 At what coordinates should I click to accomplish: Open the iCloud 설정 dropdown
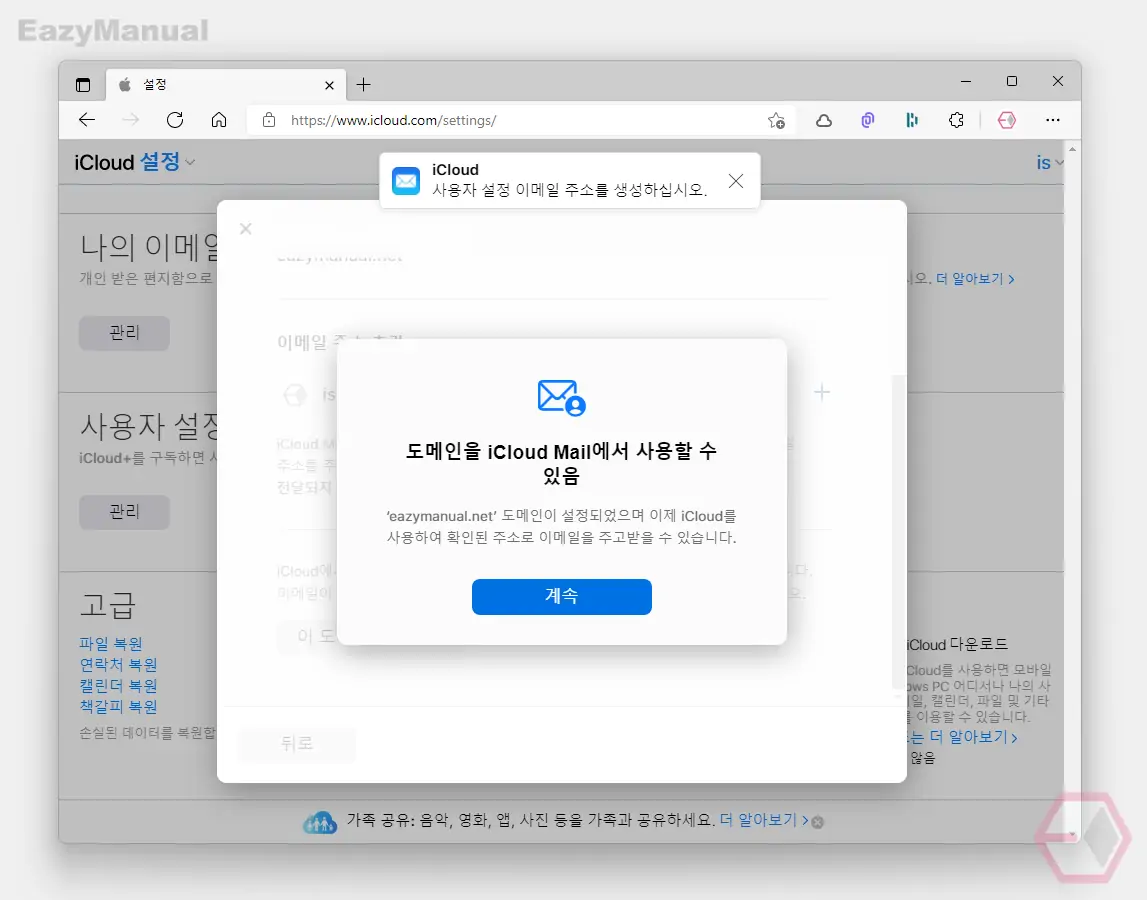pos(135,162)
